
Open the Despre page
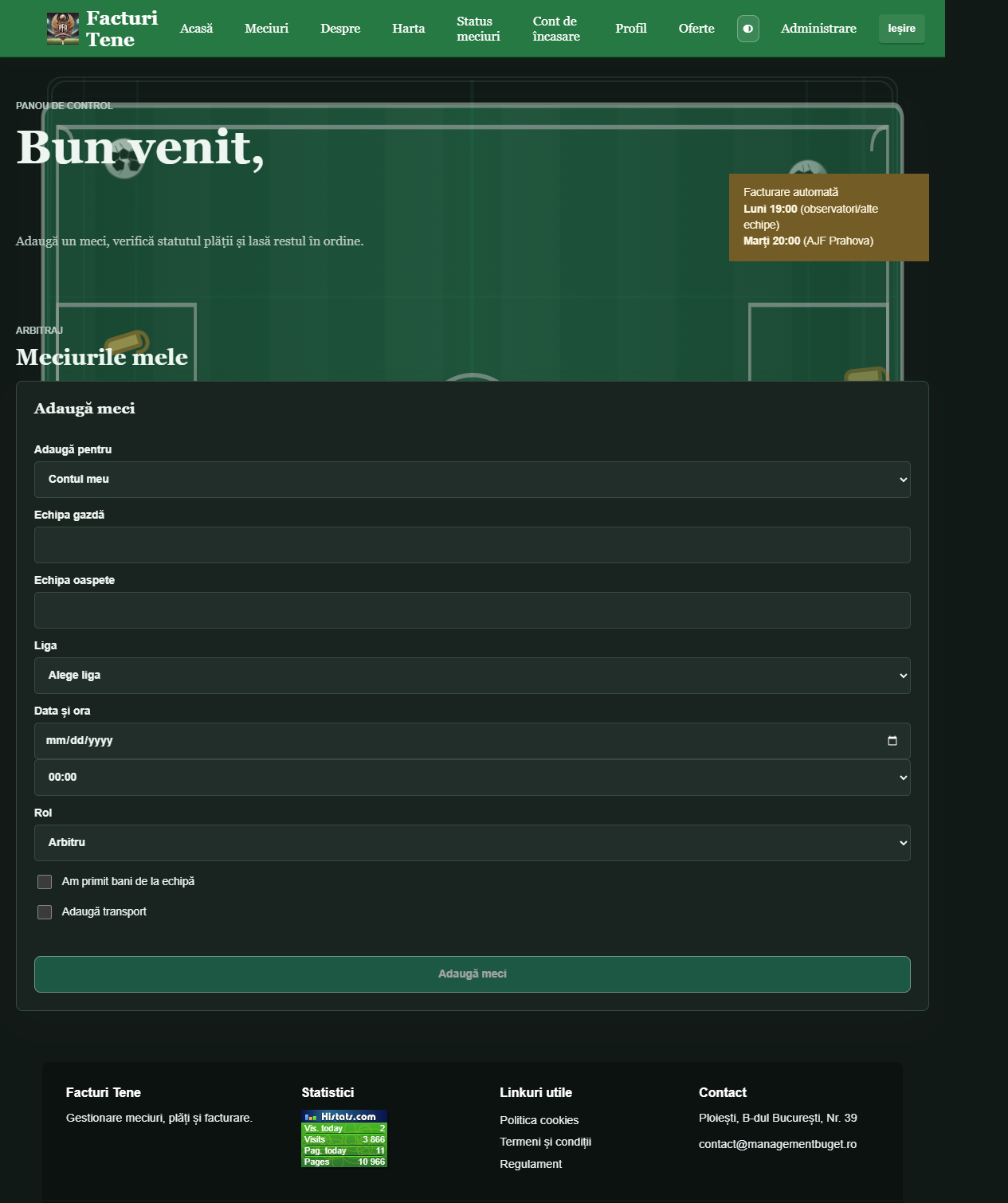click(340, 29)
